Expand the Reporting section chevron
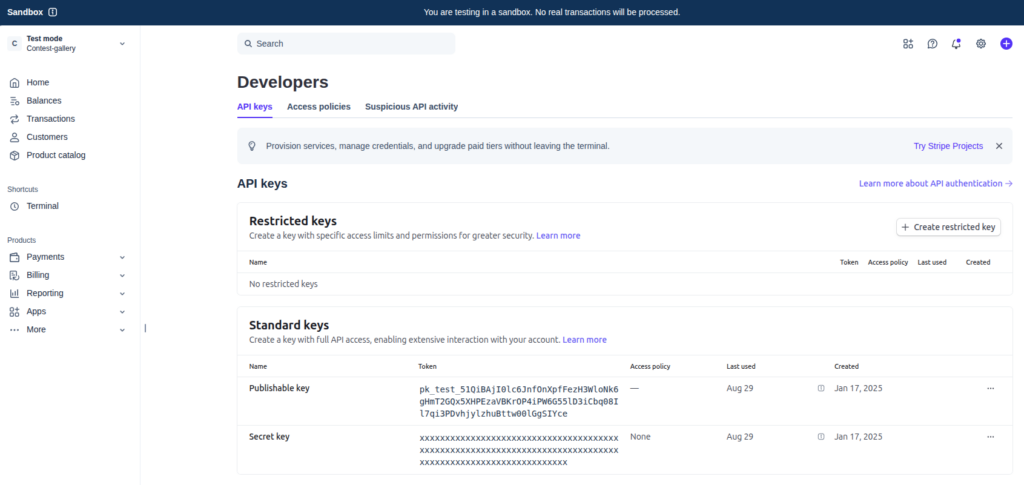The height and width of the screenshot is (485, 1024). point(122,294)
